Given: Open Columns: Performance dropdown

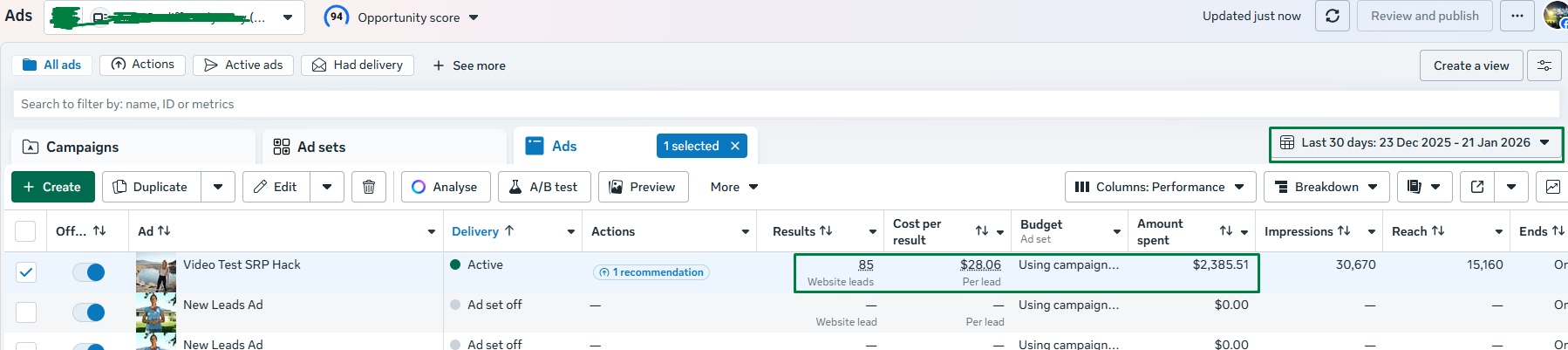Looking at the screenshot, I should (x=1161, y=187).
